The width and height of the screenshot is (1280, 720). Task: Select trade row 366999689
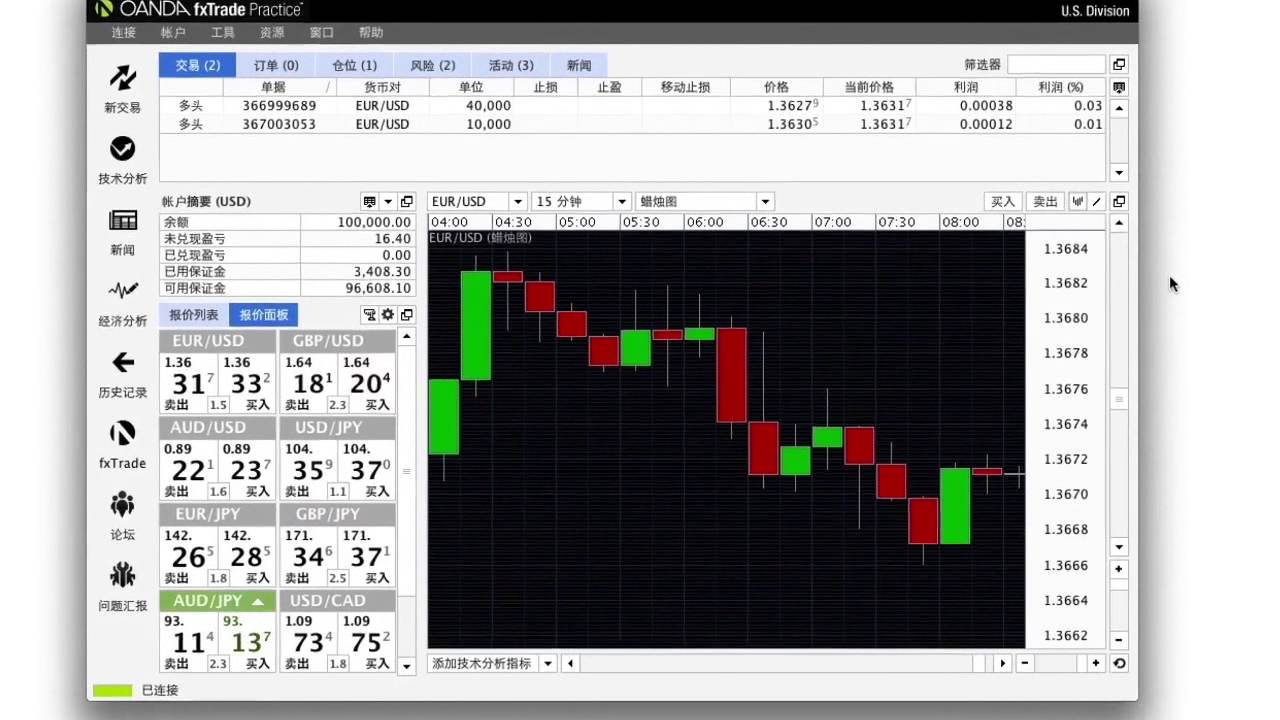[633, 105]
